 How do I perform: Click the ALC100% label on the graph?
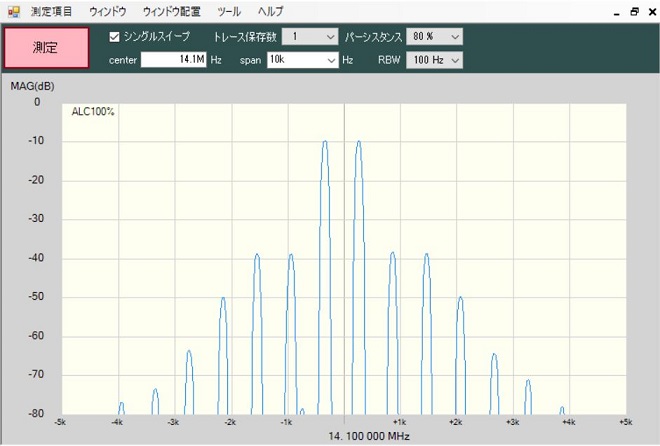click(93, 112)
